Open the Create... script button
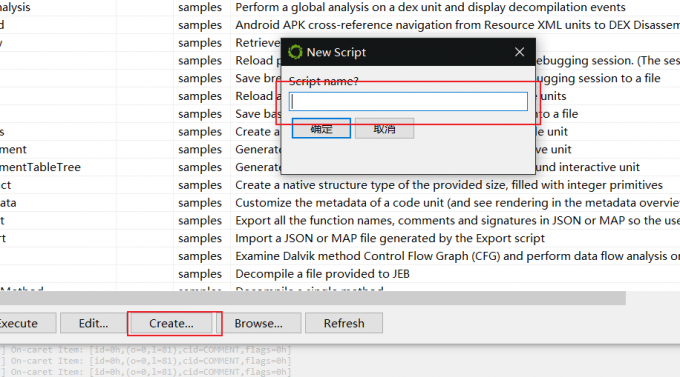Viewport: 680px width, 377px height. 171,323
